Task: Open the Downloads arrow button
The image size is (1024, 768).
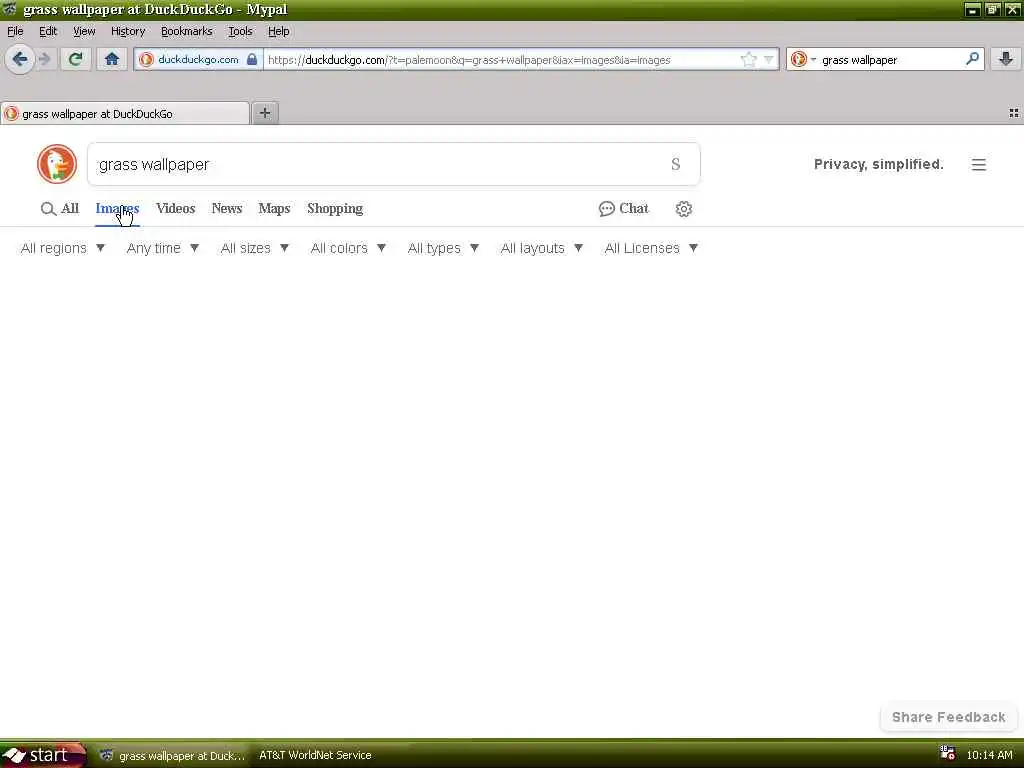Action: coord(1006,59)
